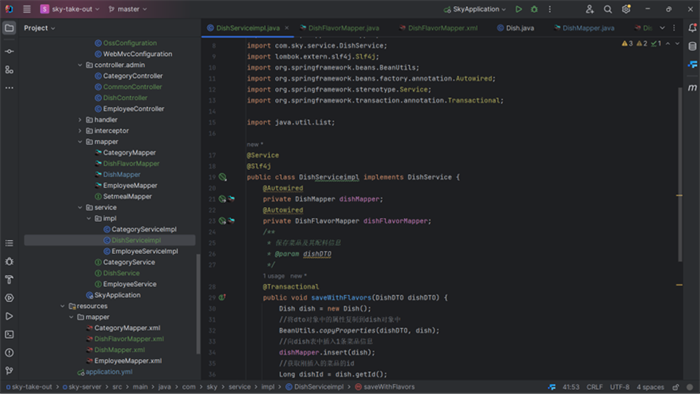Open the Commit tool window

pyautogui.click(x=9, y=51)
